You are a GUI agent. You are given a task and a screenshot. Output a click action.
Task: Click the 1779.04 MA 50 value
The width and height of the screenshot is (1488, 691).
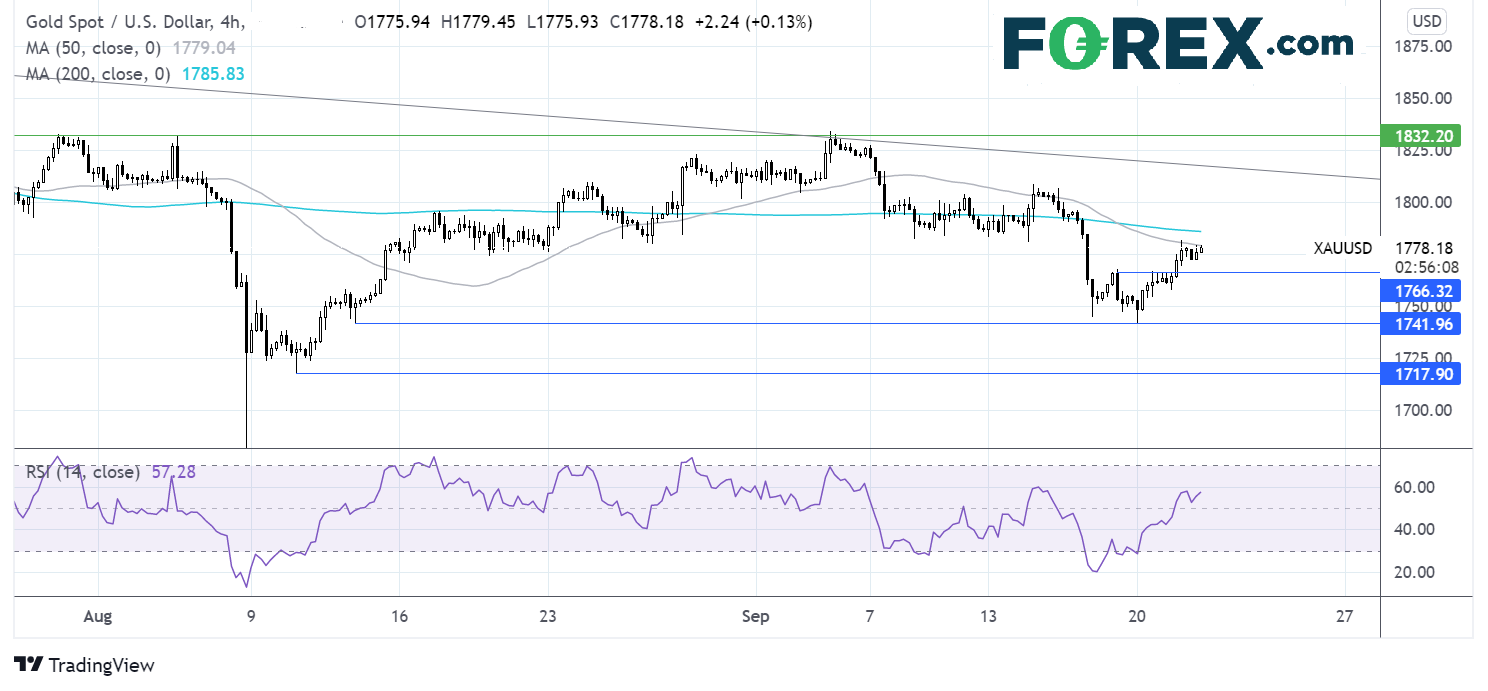coord(206,47)
